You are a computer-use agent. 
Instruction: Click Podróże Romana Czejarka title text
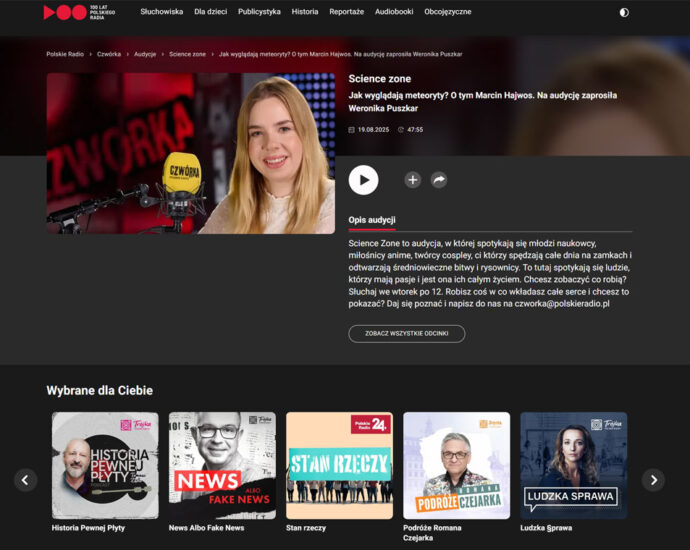click(432, 533)
